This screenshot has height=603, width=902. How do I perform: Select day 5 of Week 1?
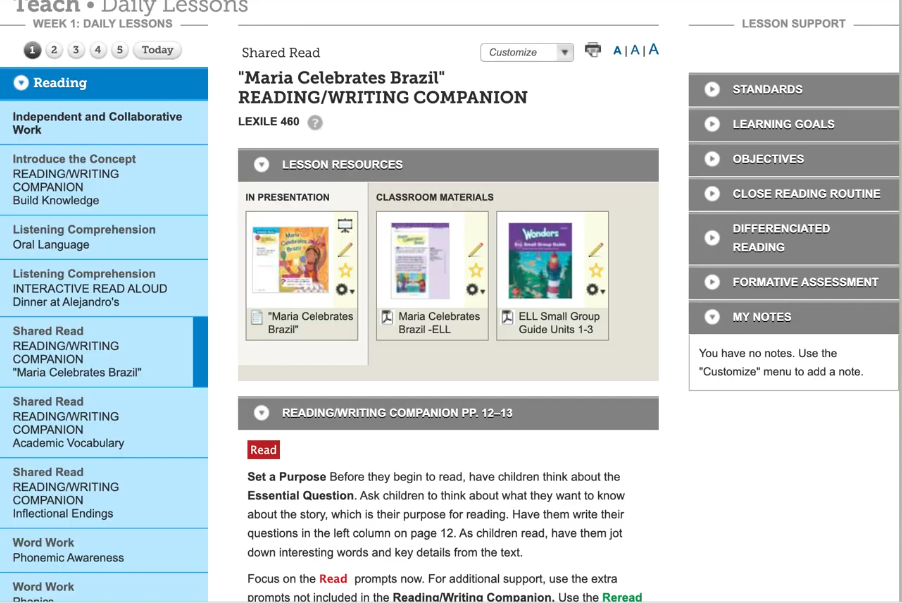(x=119, y=49)
